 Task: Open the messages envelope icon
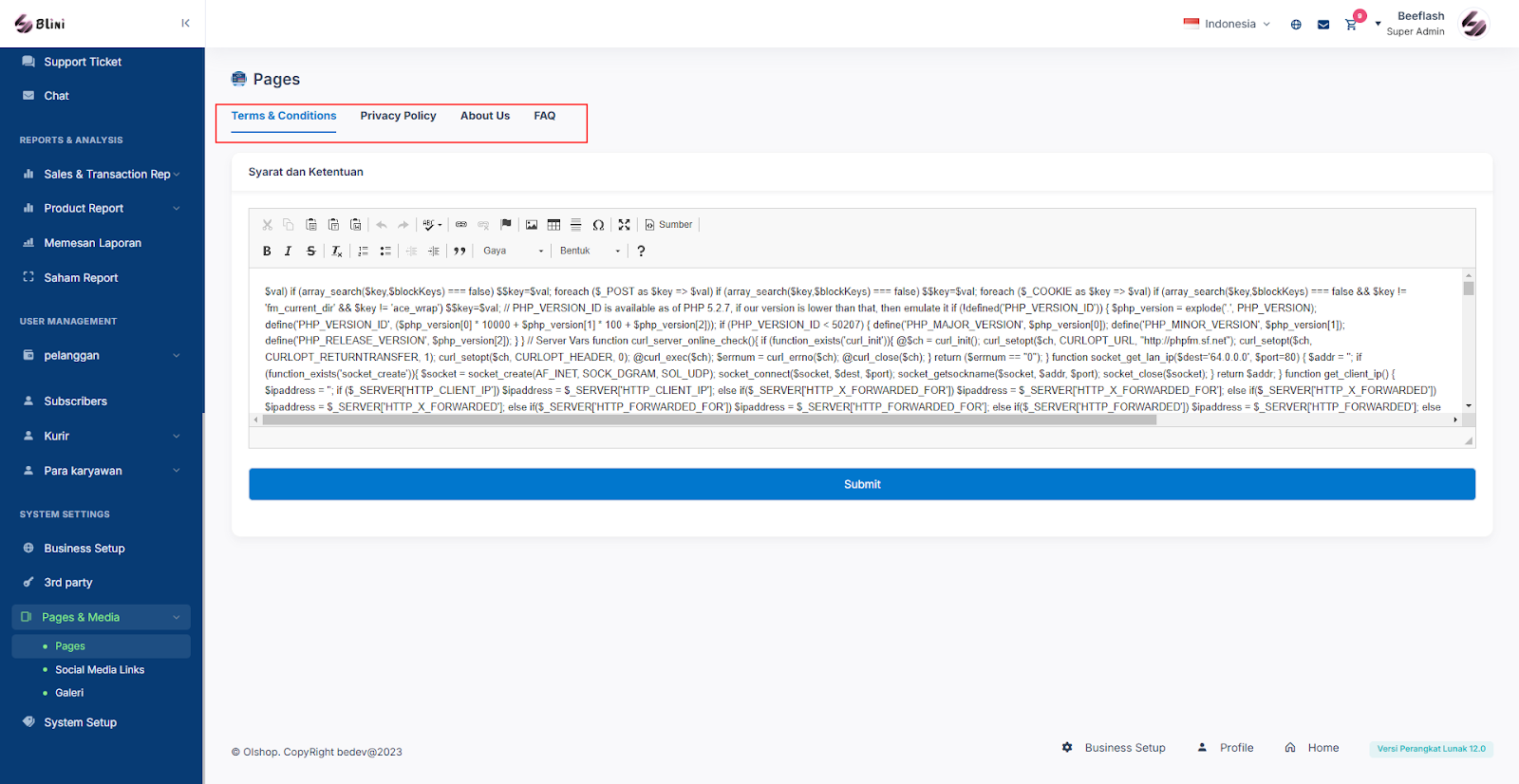coord(1323,25)
